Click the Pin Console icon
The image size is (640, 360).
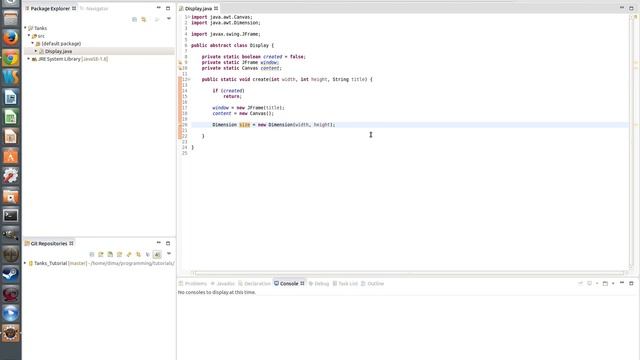click(580, 283)
